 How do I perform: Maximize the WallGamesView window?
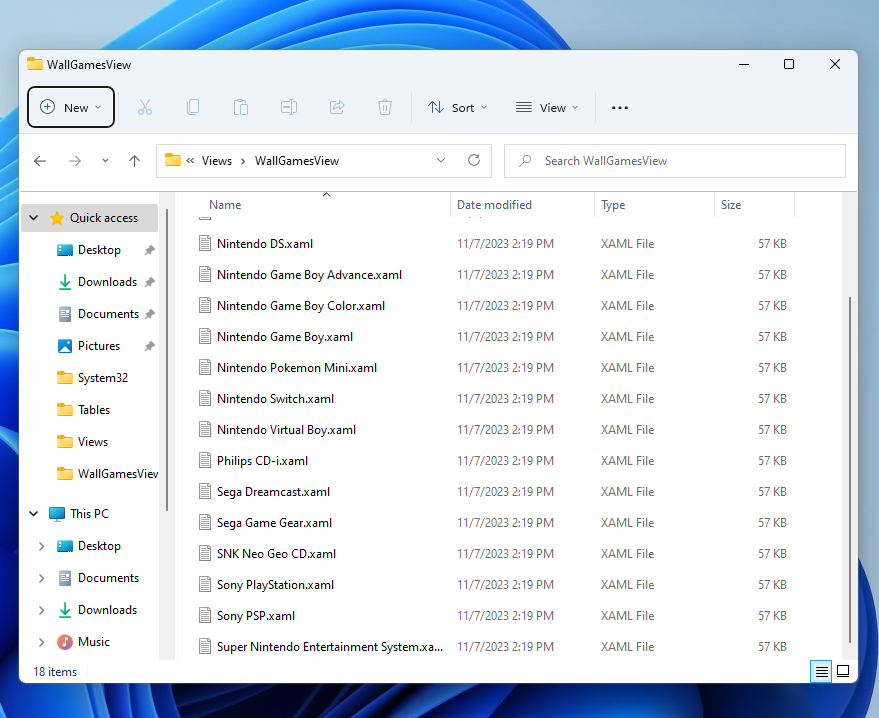(x=789, y=64)
